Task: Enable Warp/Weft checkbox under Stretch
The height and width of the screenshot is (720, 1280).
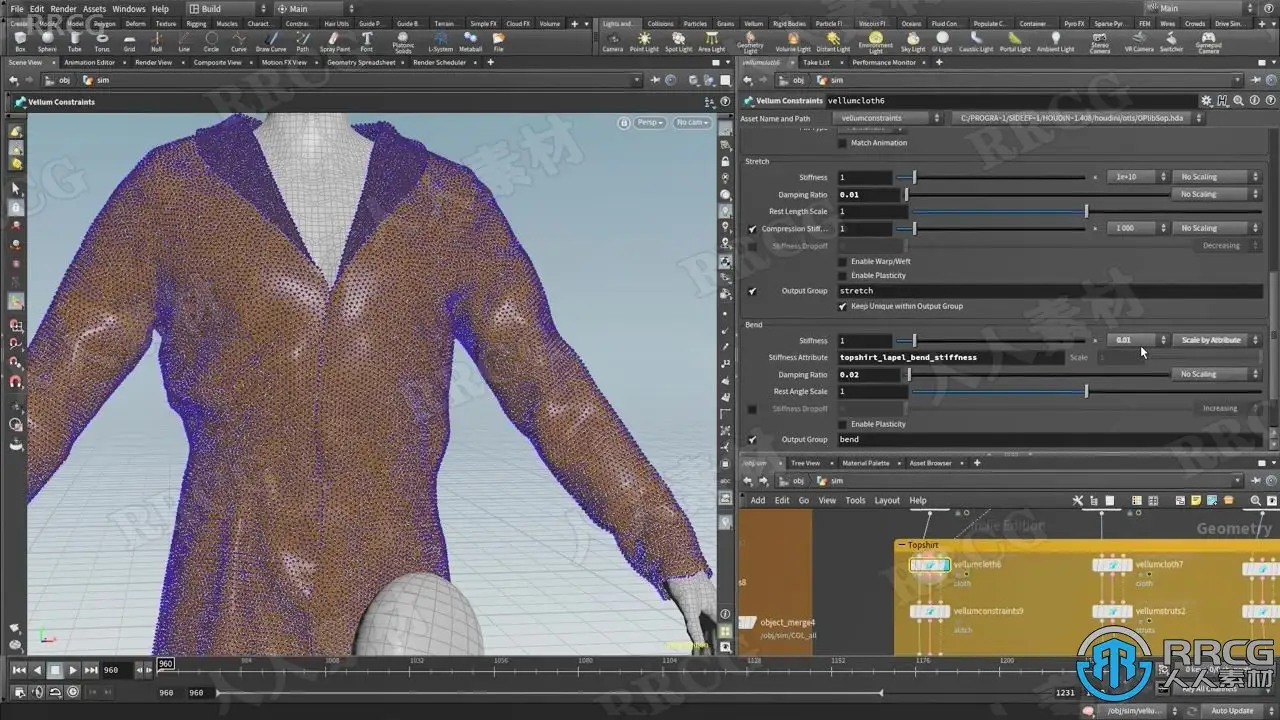Action: click(x=842, y=262)
